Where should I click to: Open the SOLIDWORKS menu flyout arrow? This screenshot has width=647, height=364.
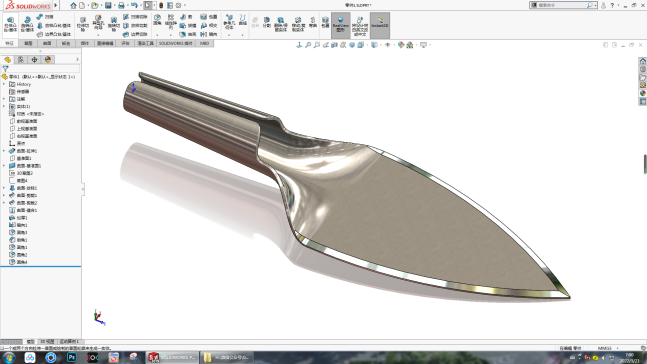click(x=56, y=5)
